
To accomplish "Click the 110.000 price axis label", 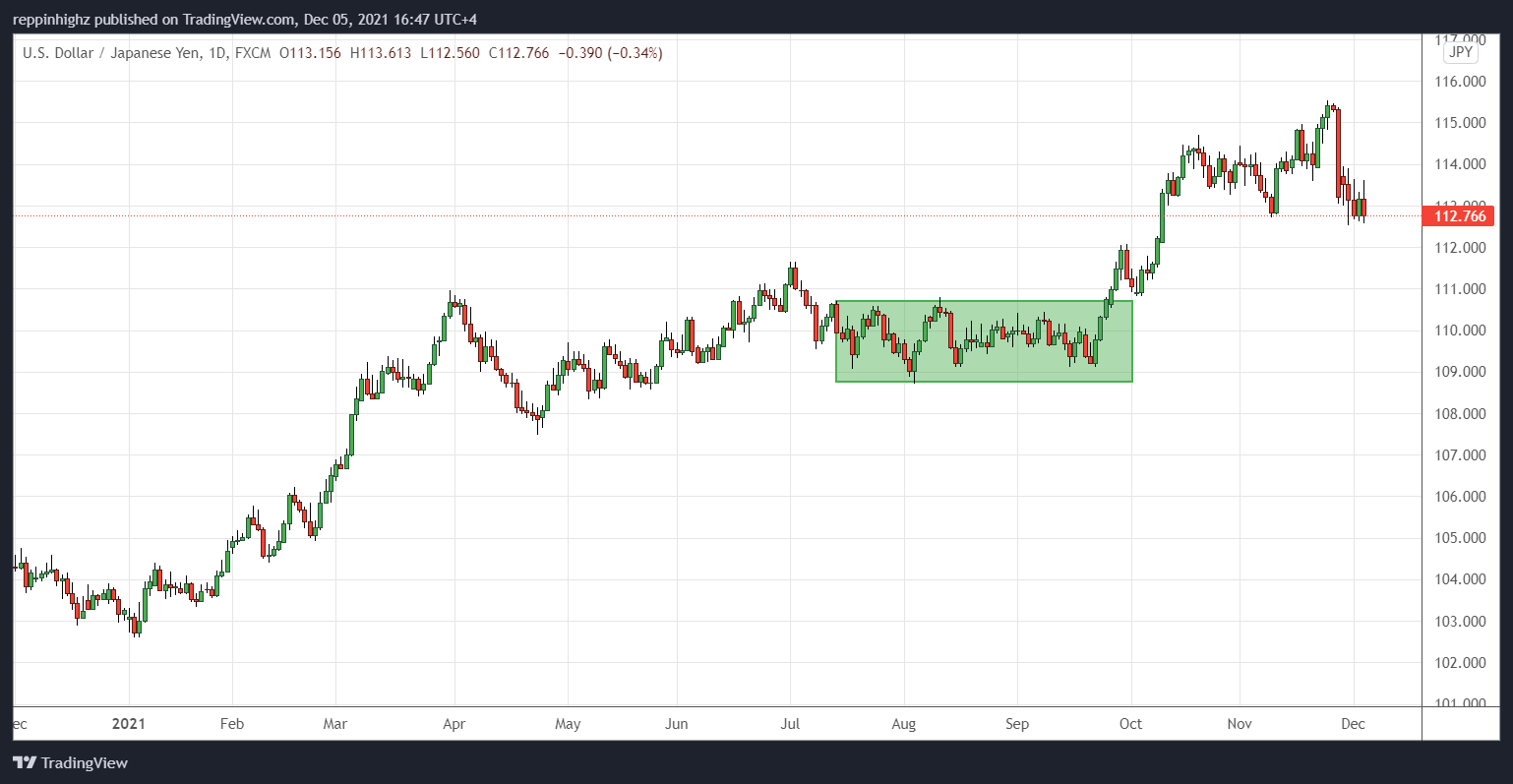I will click(x=1460, y=331).
